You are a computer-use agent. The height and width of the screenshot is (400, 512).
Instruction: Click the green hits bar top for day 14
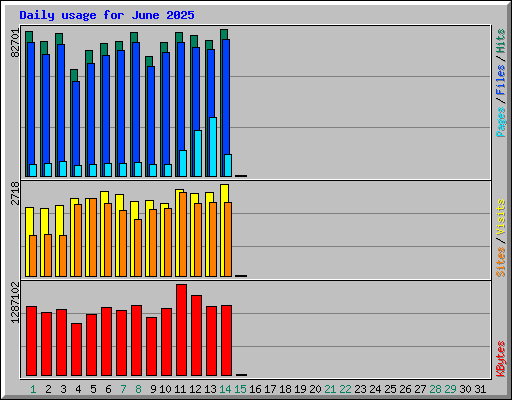pos(224,34)
